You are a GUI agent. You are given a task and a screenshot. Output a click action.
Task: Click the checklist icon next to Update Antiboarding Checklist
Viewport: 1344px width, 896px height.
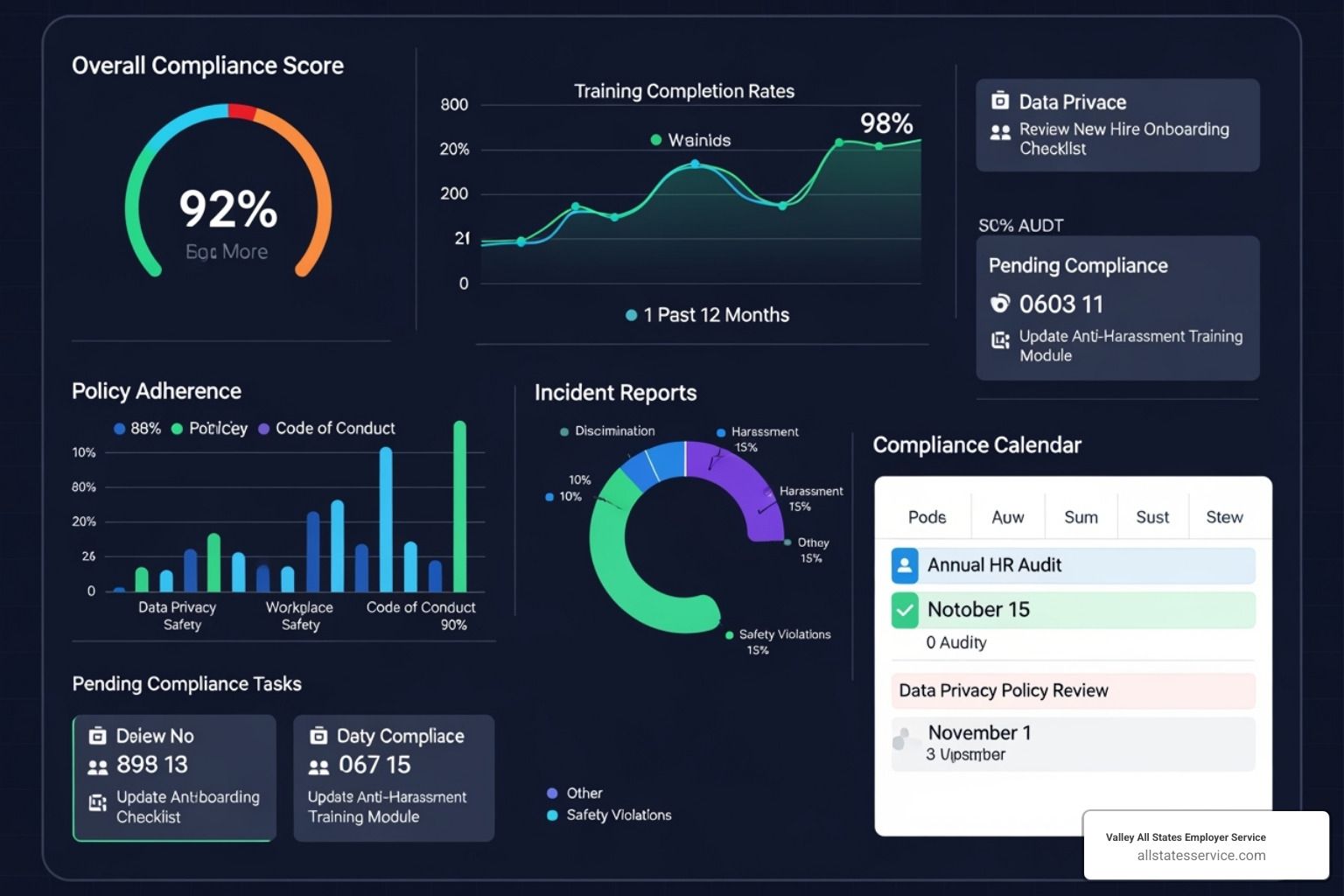96,802
